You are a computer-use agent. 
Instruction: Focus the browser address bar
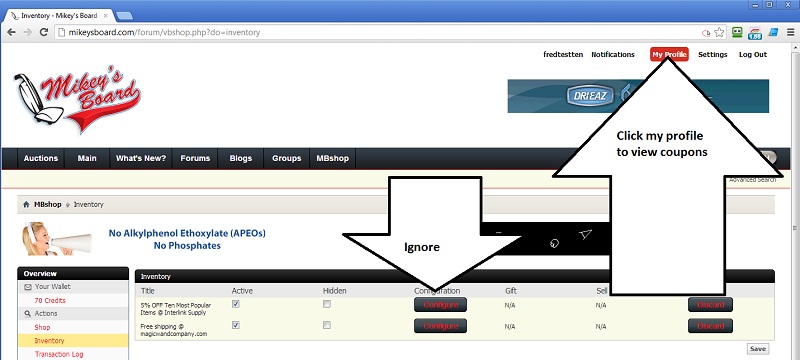[x=378, y=32]
